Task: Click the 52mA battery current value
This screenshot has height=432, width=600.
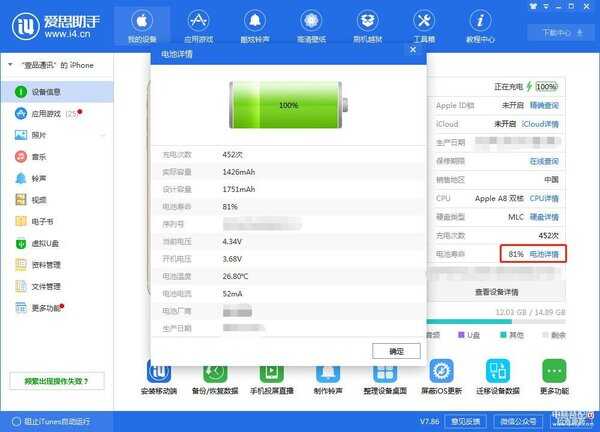Action: click(x=233, y=294)
